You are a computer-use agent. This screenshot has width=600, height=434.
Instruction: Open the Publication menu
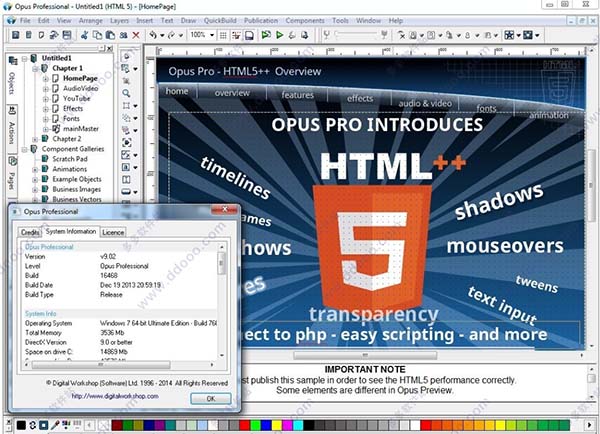pyautogui.click(x=261, y=21)
